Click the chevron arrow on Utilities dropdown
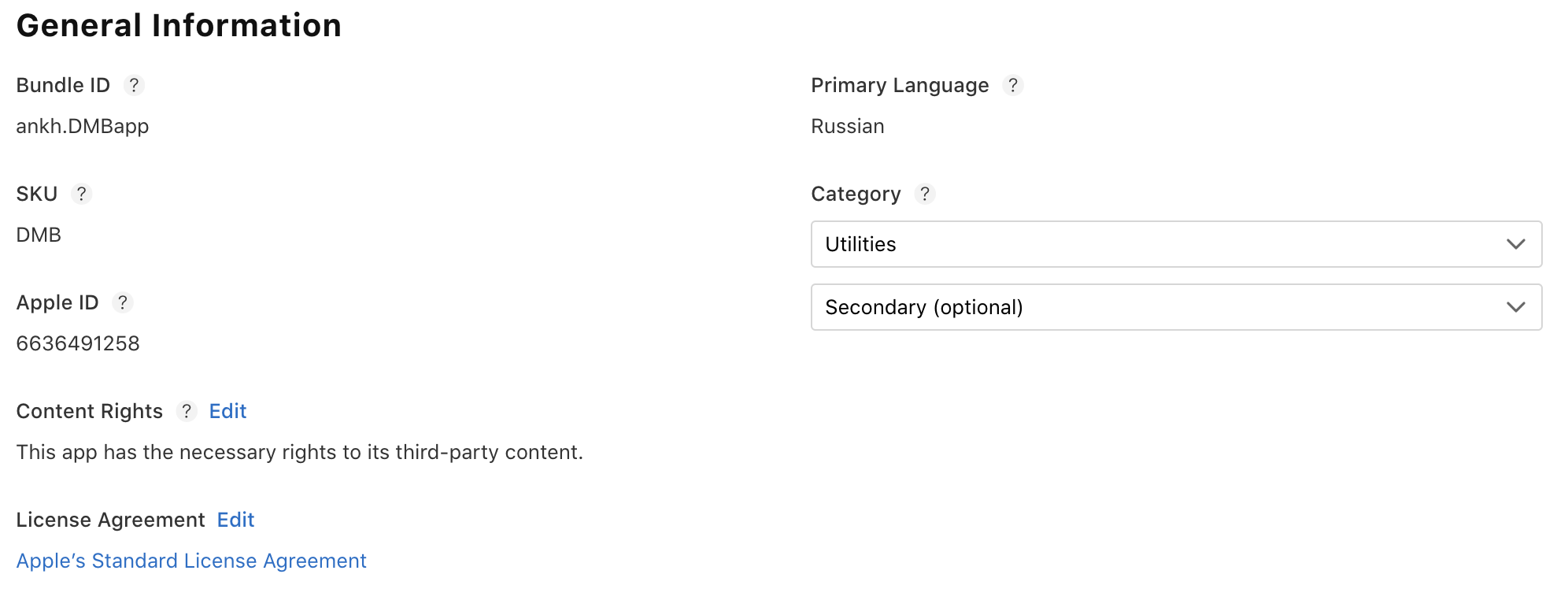This screenshot has height=600, width=1568. [x=1515, y=244]
